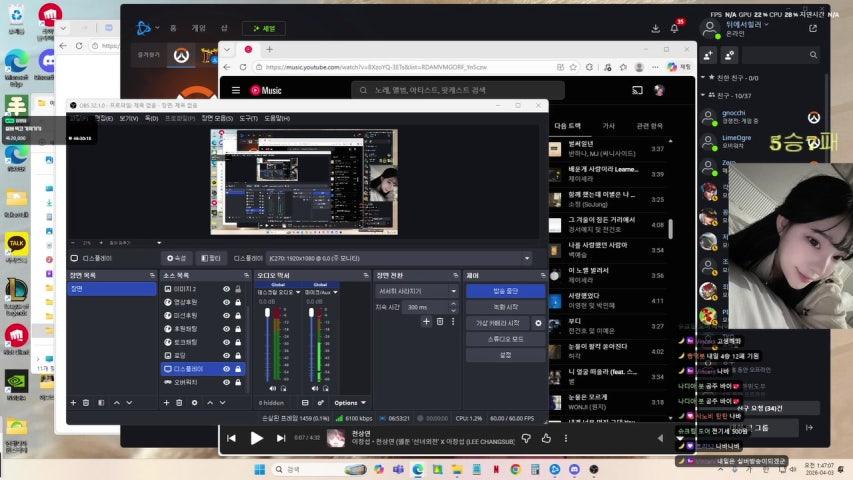Open the Battle.net downloads icon
This screenshot has height=480, width=853.
[x=657, y=28]
